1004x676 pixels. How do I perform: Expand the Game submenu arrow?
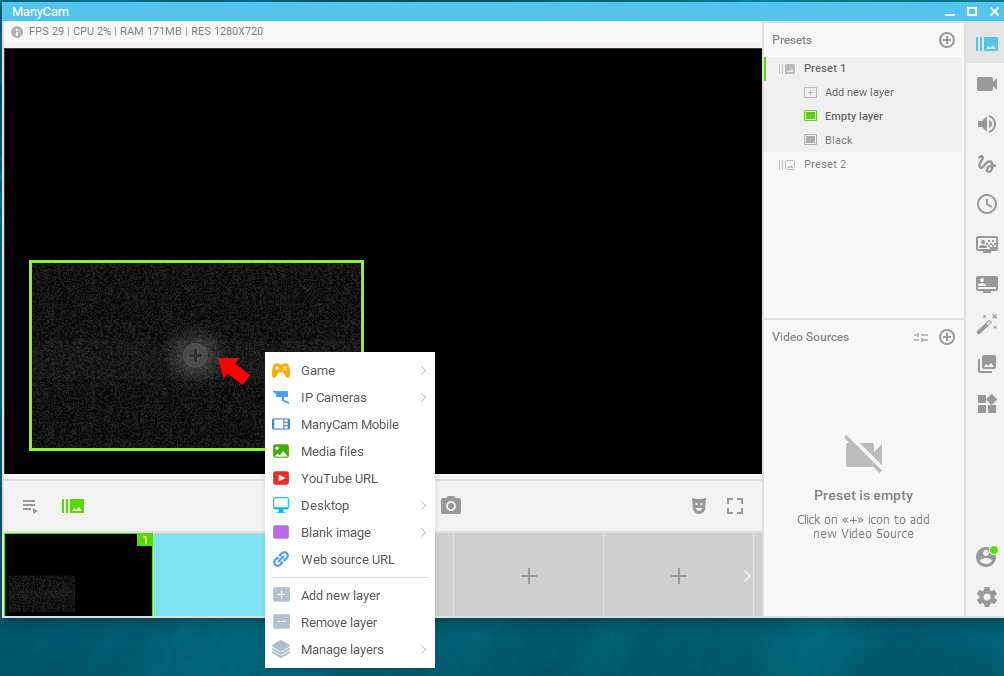click(423, 371)
